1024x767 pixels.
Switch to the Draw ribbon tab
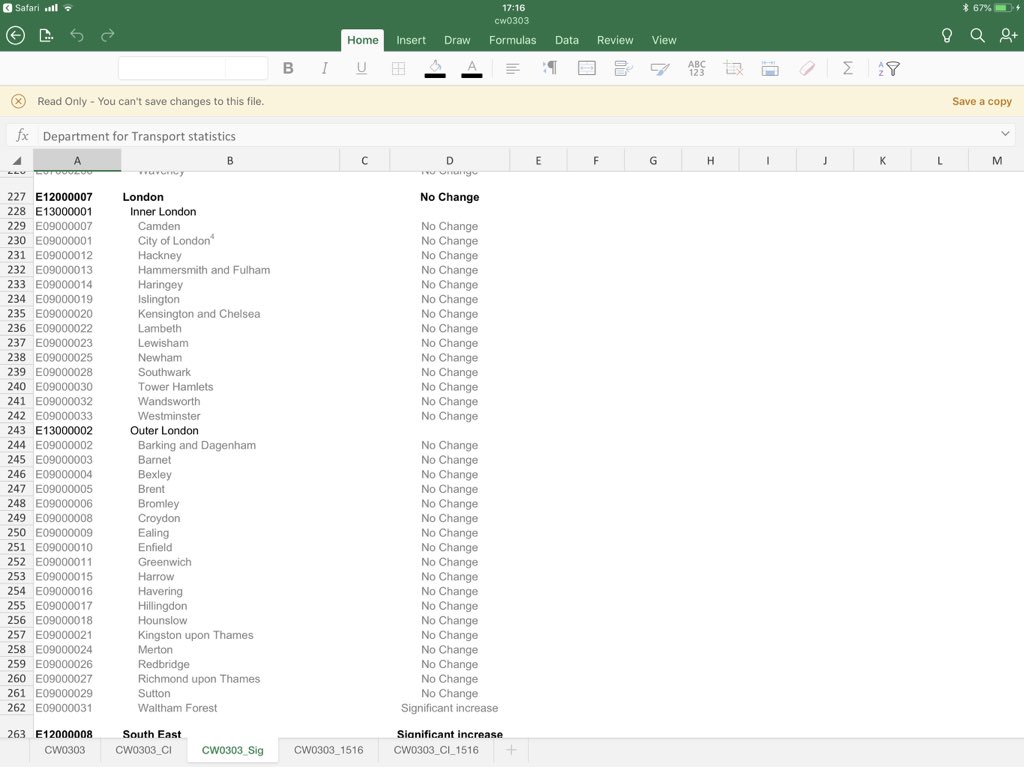point(457,40)
